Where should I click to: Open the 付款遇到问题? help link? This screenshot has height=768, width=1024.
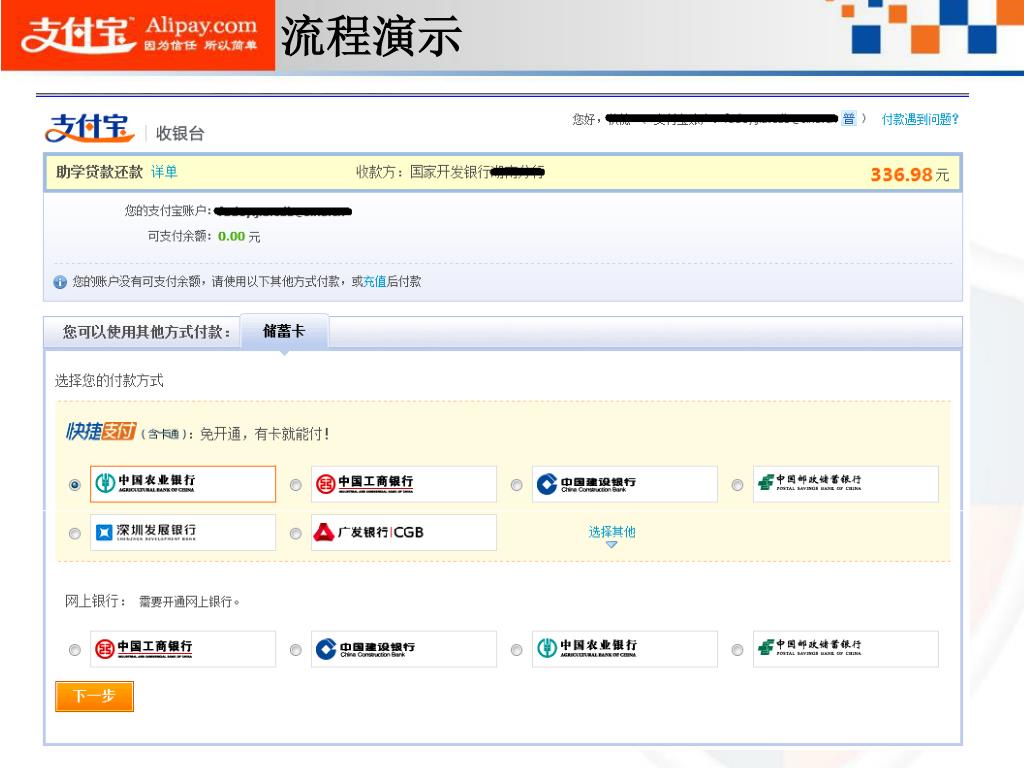pyautogui.click(x=920, y=120)
